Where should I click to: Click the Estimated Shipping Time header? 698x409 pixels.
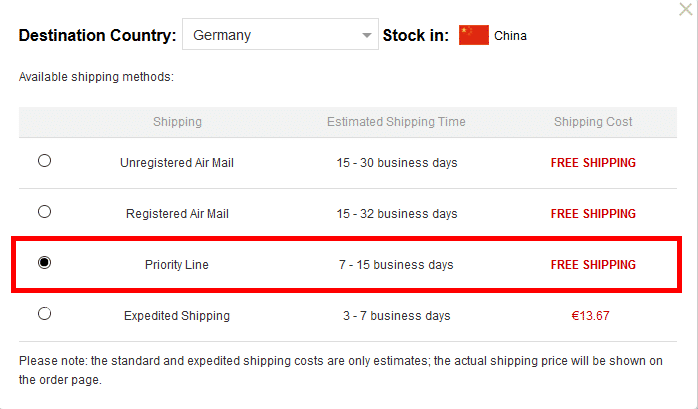tap(396, 122)
